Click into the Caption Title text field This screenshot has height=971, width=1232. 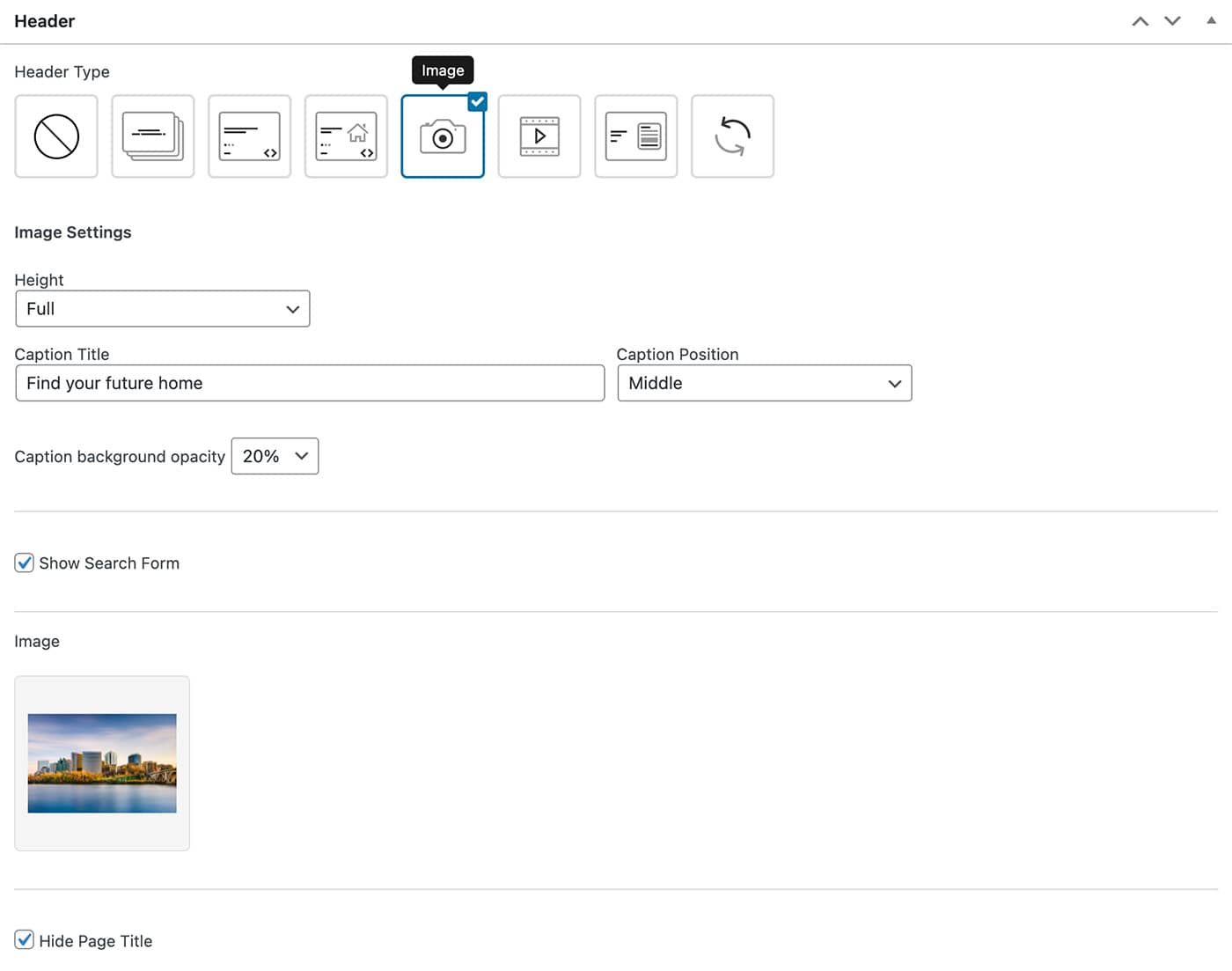click(310, 384)
